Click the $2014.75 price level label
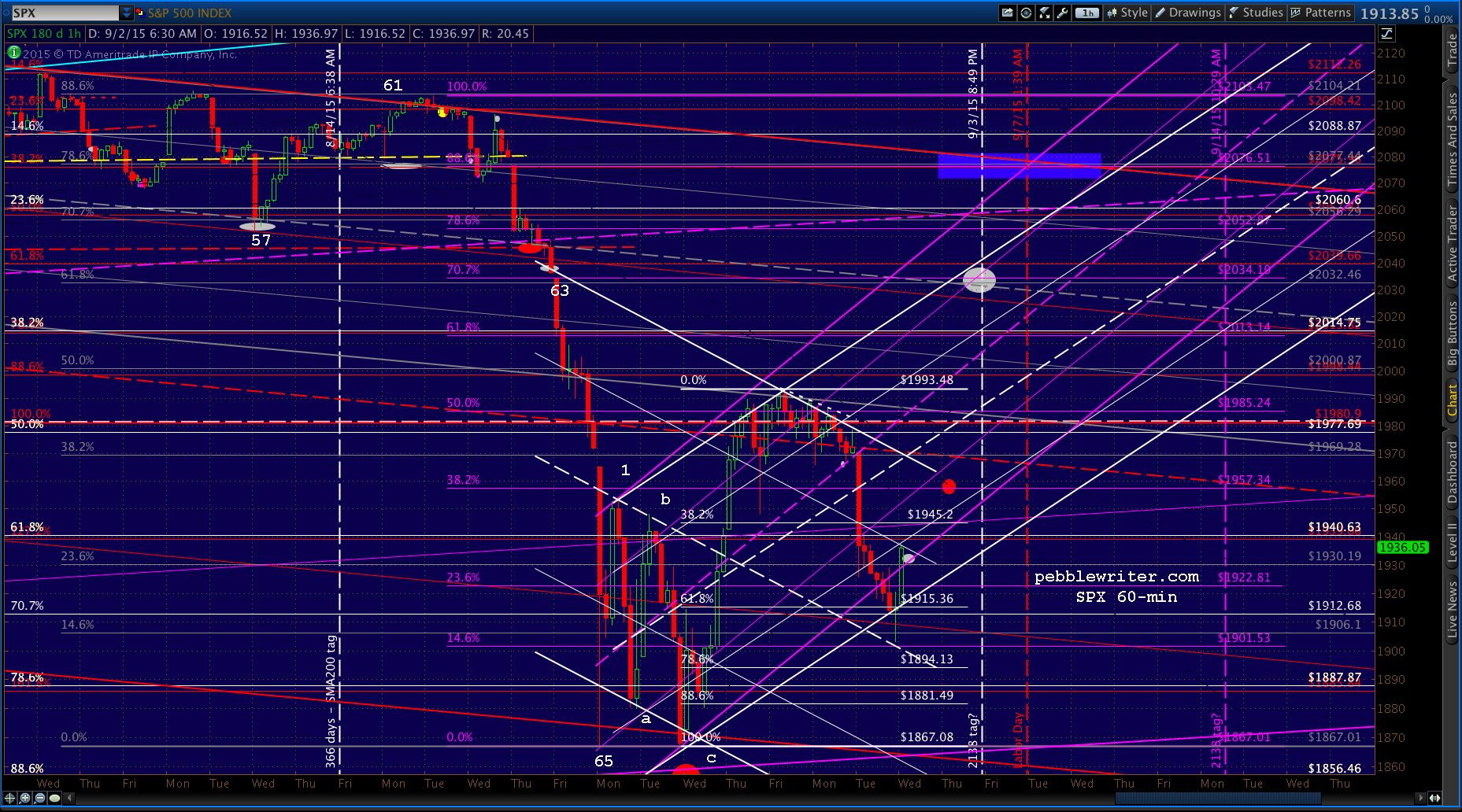 pyautogui.click(x=1334, y=322)
